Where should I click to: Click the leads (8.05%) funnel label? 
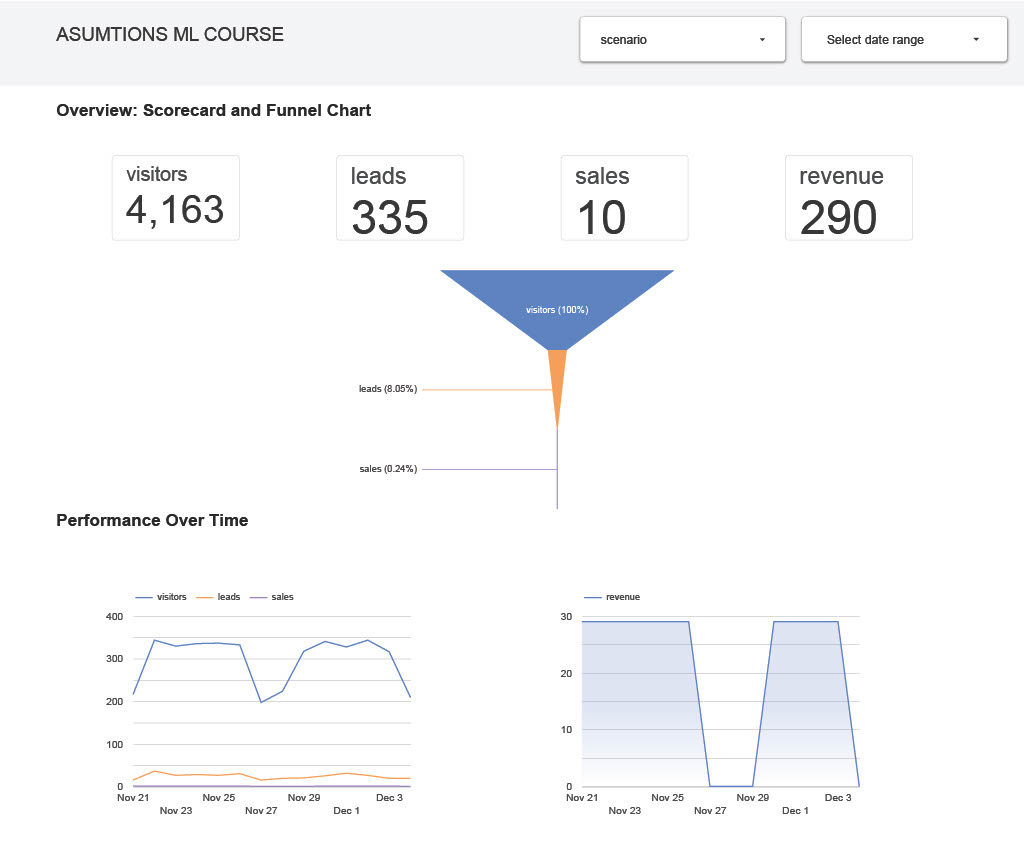[387, 389]
